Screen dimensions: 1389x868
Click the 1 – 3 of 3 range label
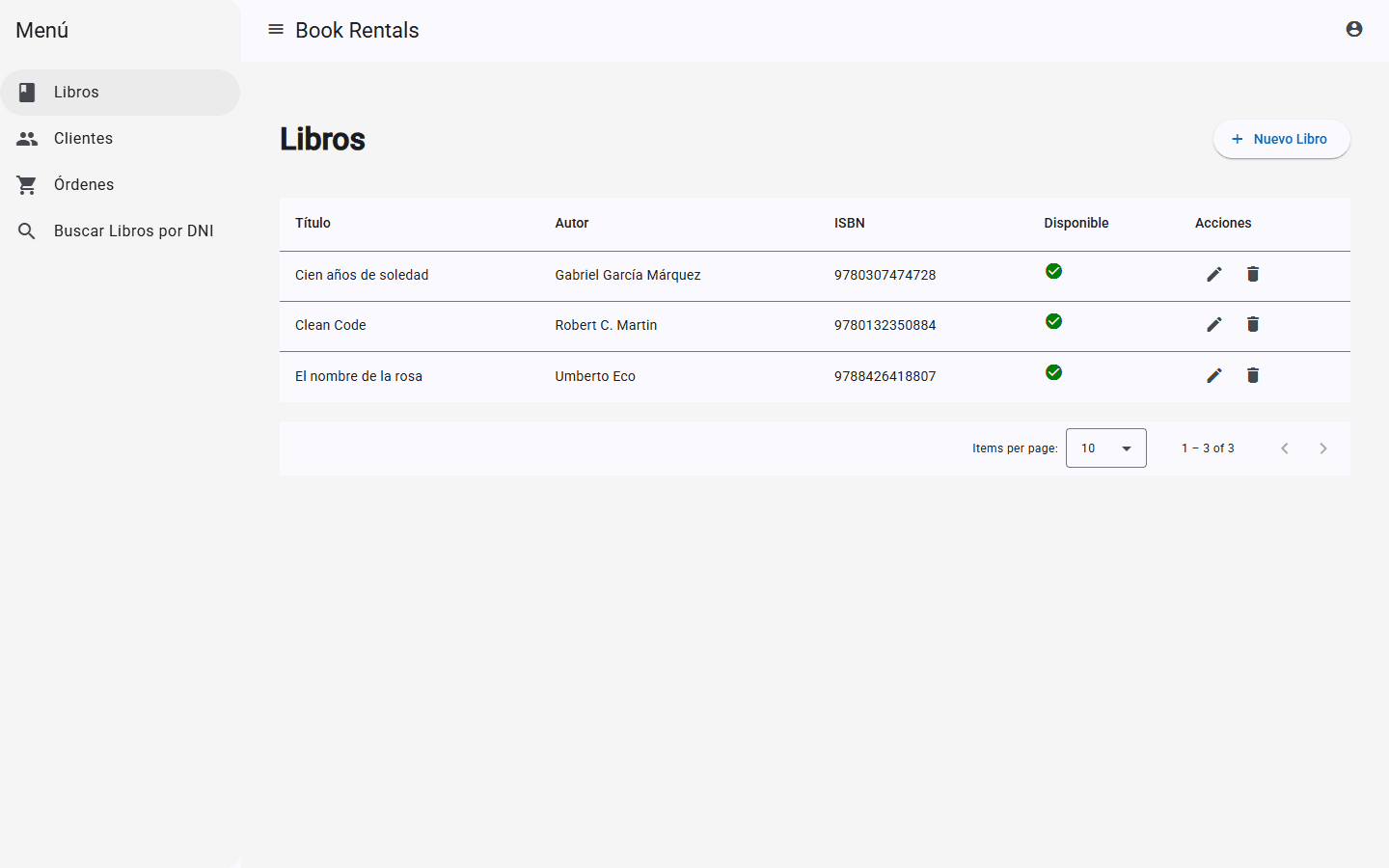pyautogui.click(x=1208, y=448)
